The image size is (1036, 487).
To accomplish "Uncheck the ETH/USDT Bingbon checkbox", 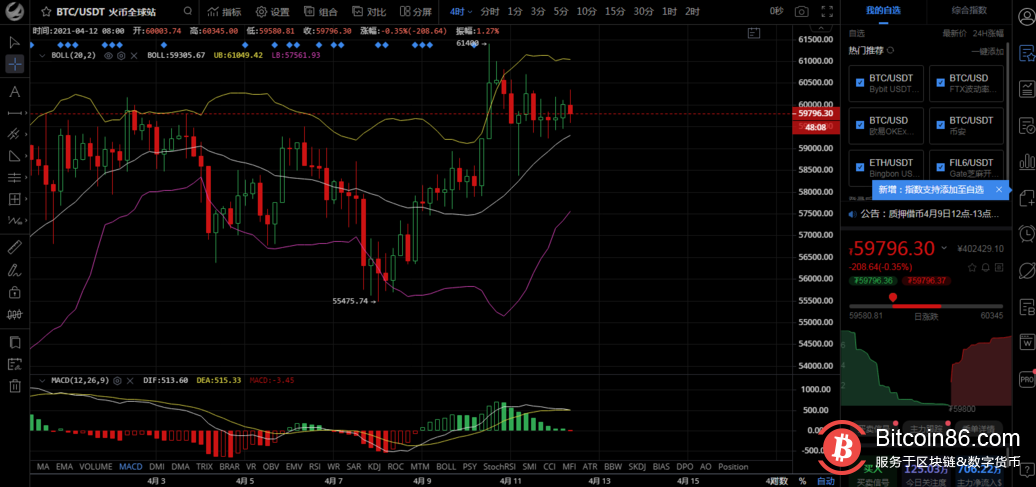I will [859, 163].
